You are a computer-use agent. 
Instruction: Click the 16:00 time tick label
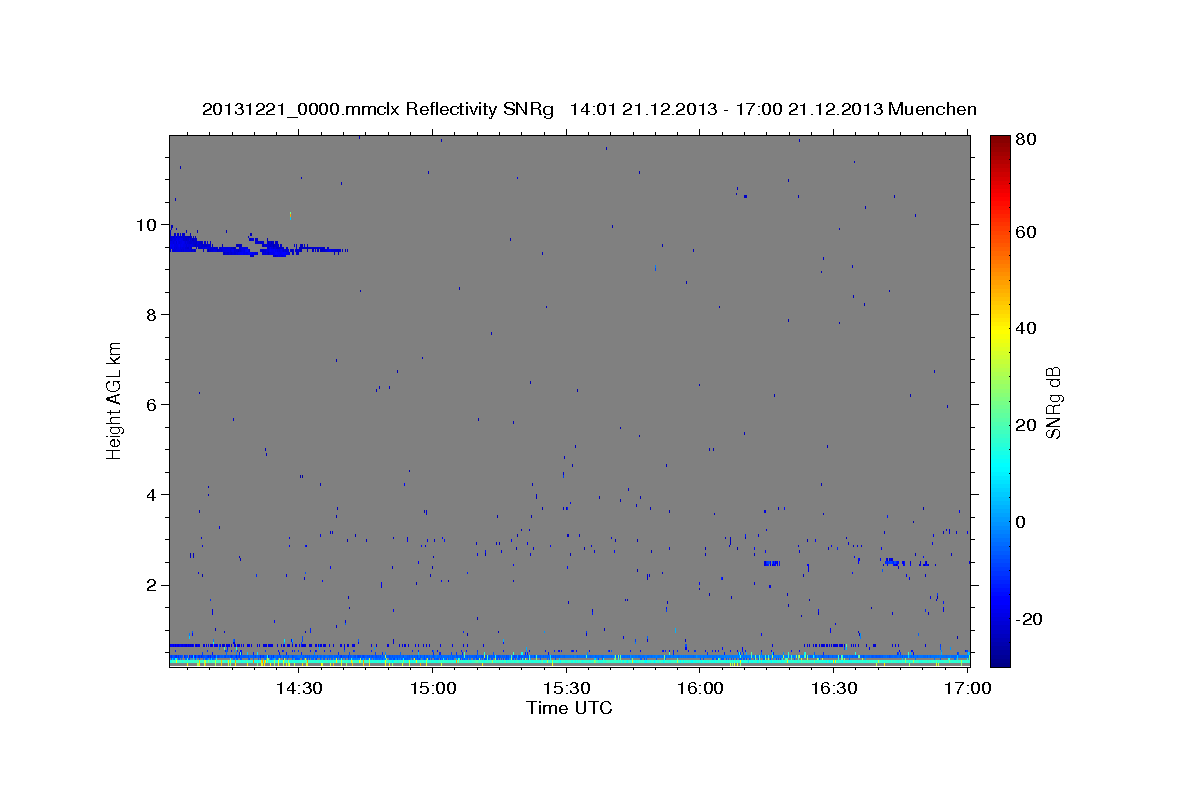tap(700, 688)
